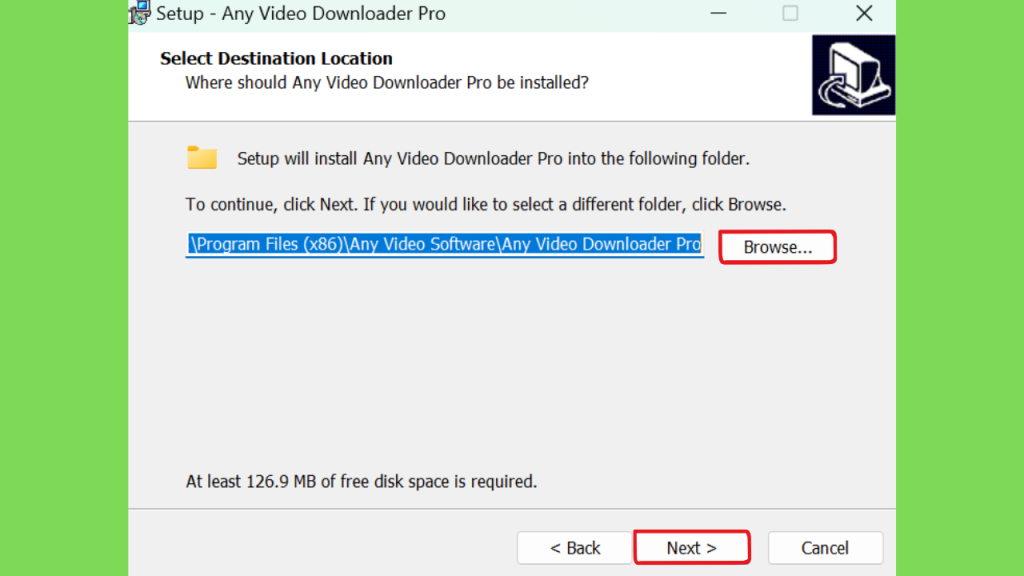Click the 'To continue, click Next' instruction text

(x=485, y=204)
